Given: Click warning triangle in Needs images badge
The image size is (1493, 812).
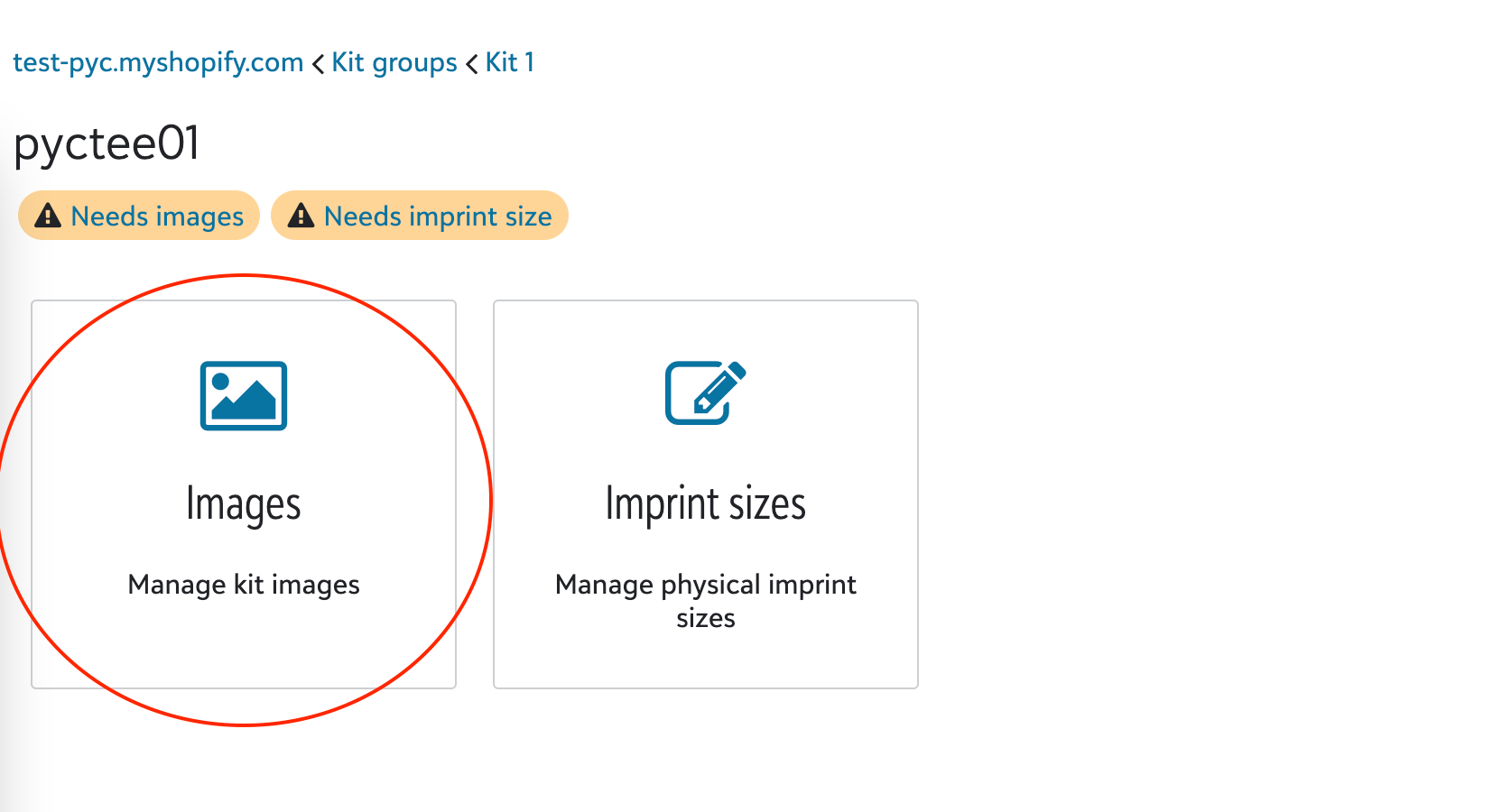Looking at the screenshot, I should (x=48, y=216).
